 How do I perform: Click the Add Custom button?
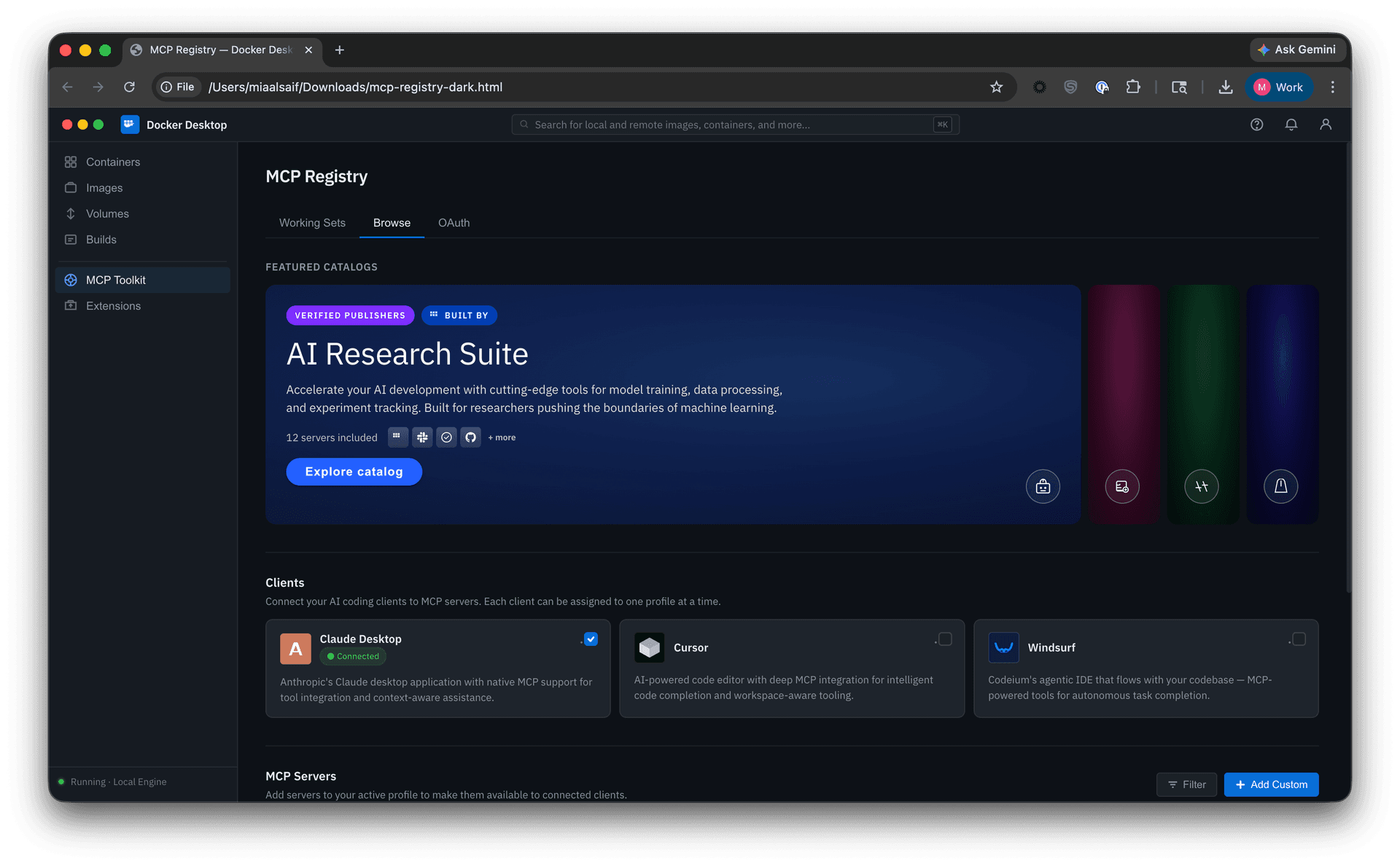tap(1271, 784)
